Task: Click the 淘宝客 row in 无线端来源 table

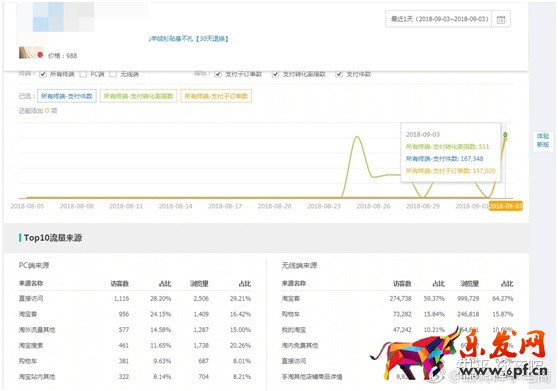Action: pyautogui.click(x=397, y=298)
